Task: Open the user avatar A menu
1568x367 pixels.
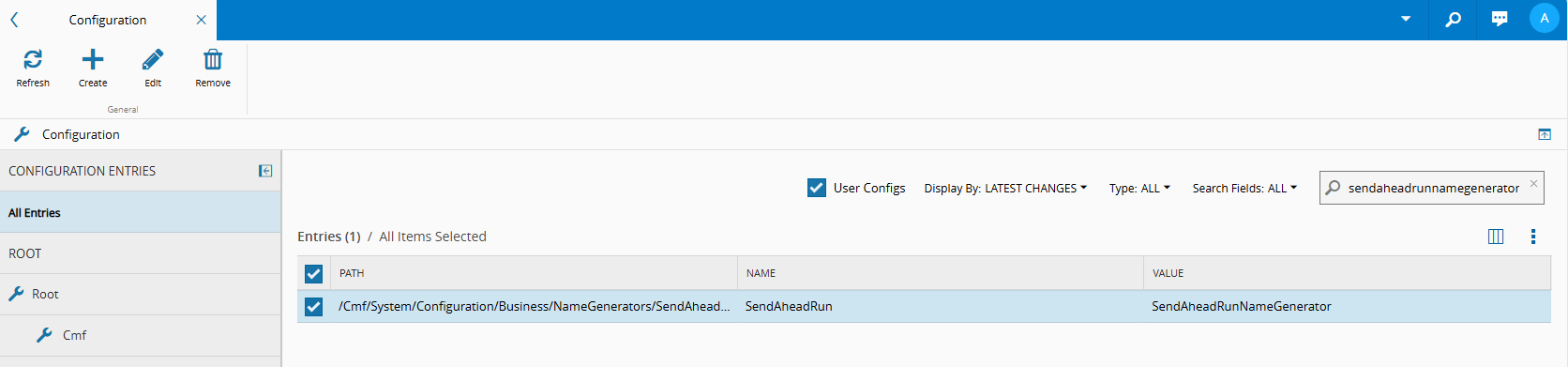Action: pos(1544,18)
